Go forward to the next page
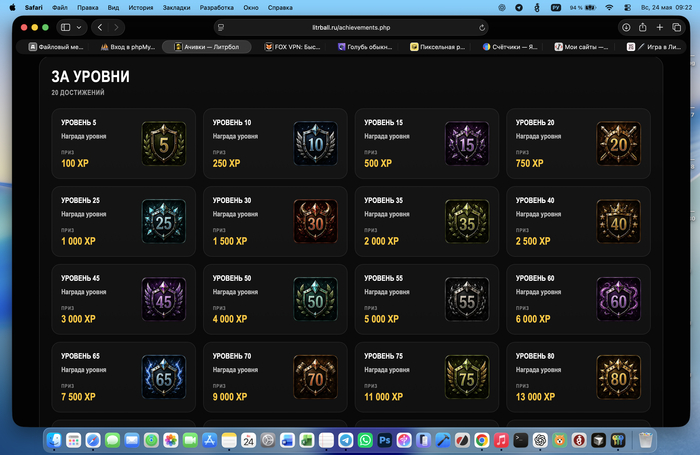The height and width of the screenshot is (455, 700). point(117,27)
